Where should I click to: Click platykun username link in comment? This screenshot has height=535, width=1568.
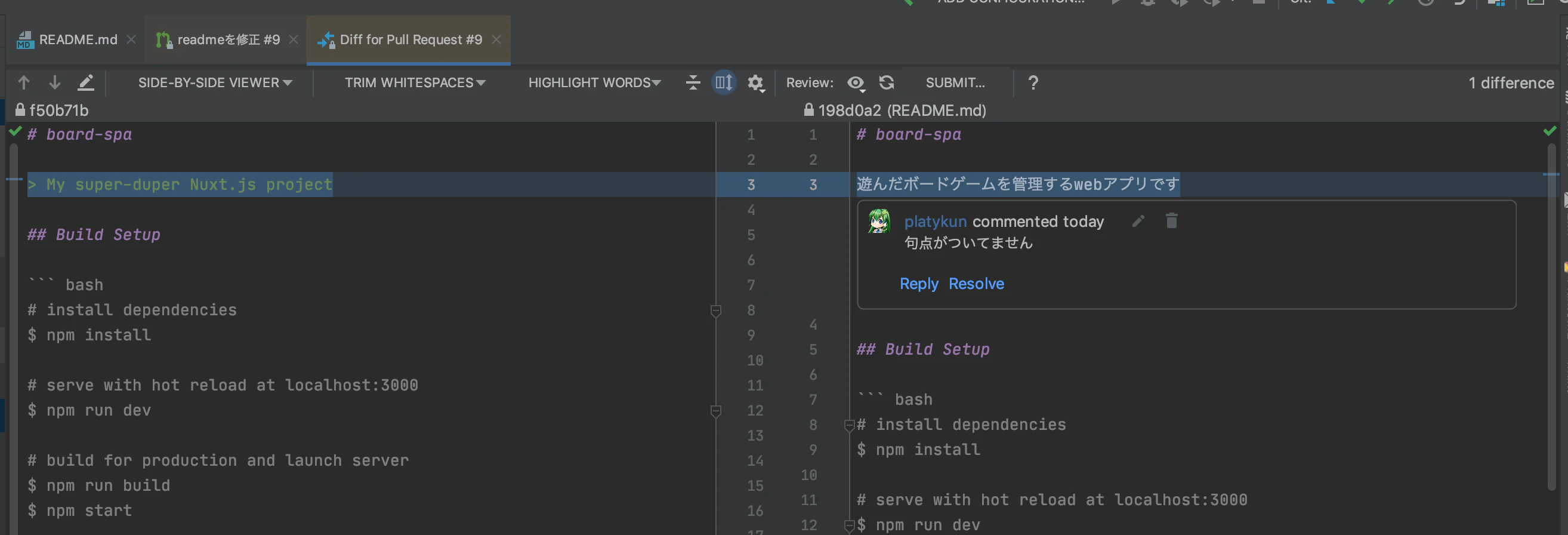pos(935,221)
